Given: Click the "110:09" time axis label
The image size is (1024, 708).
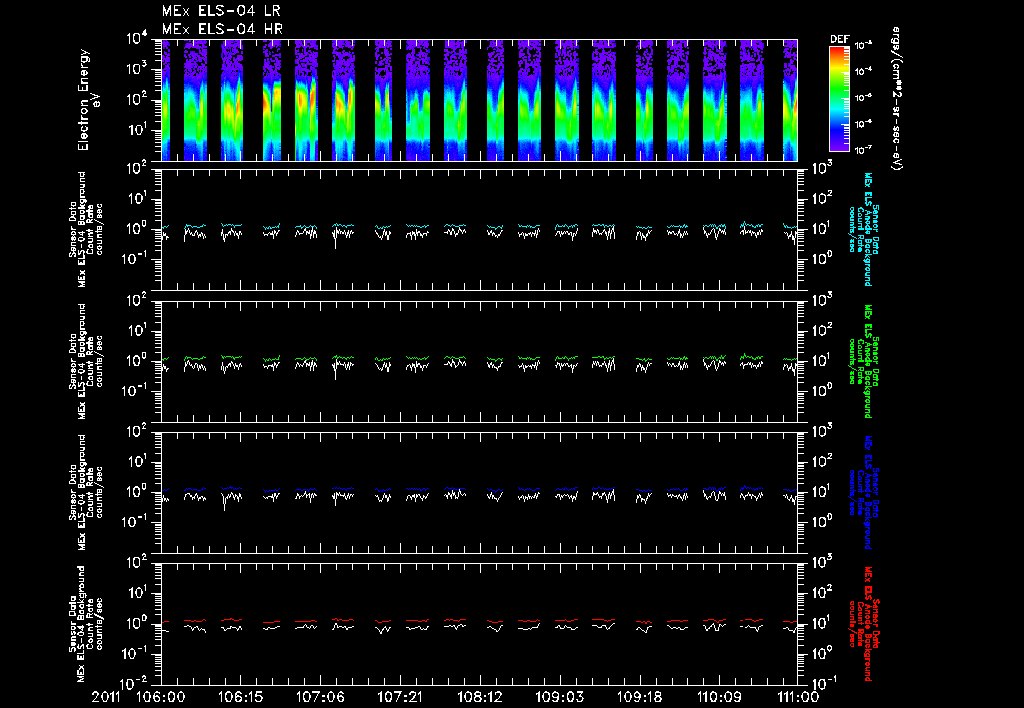Looking at the screenshot, I should point(718,697).
